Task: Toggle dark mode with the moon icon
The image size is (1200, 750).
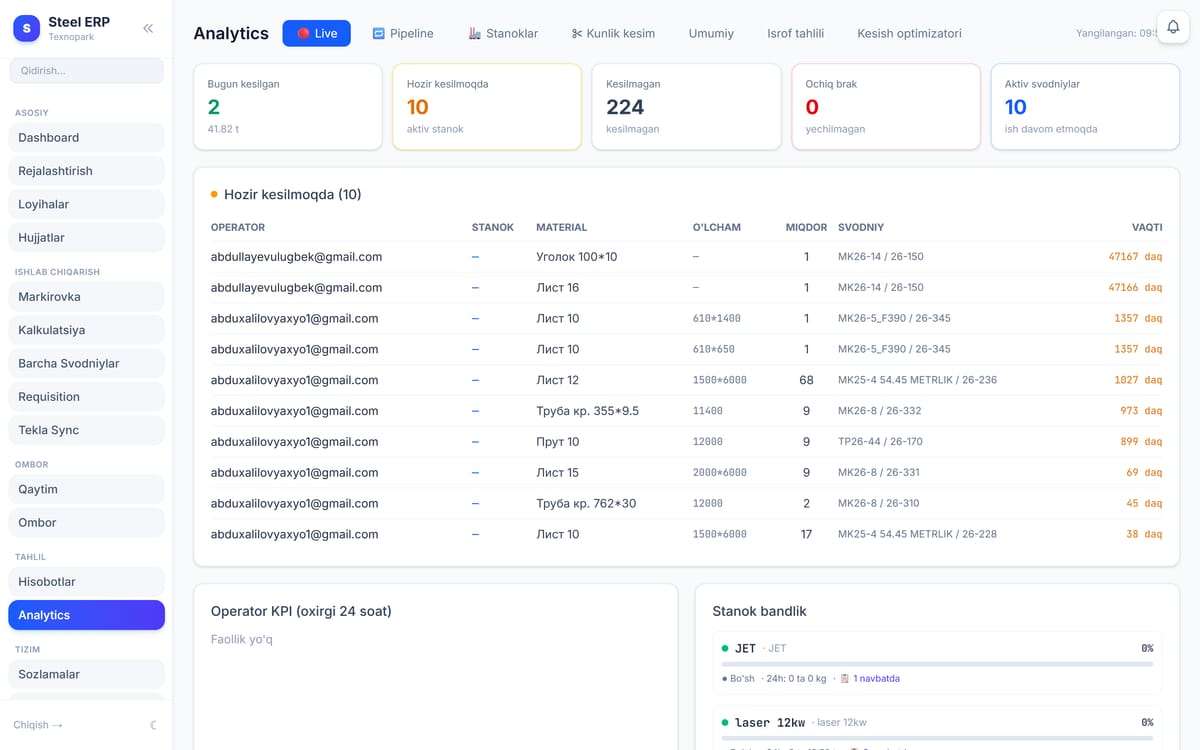Action: coord(153,725)
